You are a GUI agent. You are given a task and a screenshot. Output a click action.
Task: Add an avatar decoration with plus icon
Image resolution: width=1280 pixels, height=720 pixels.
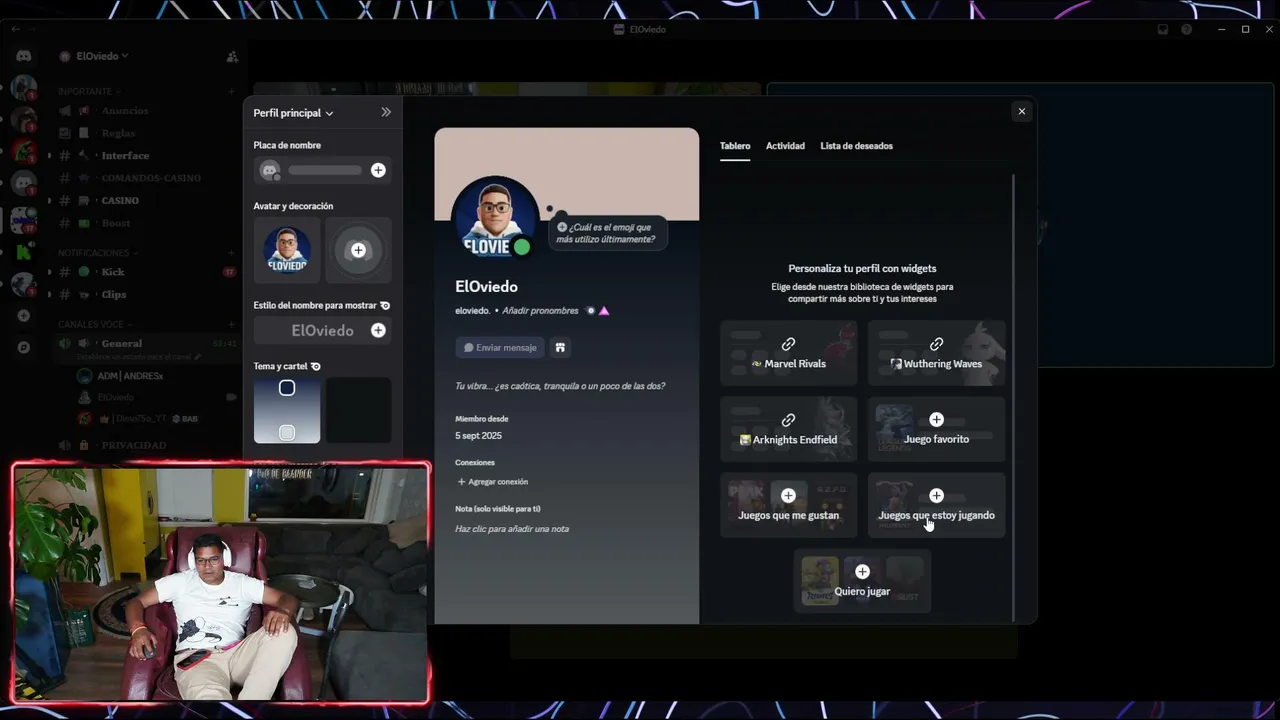tap(358, 250)
